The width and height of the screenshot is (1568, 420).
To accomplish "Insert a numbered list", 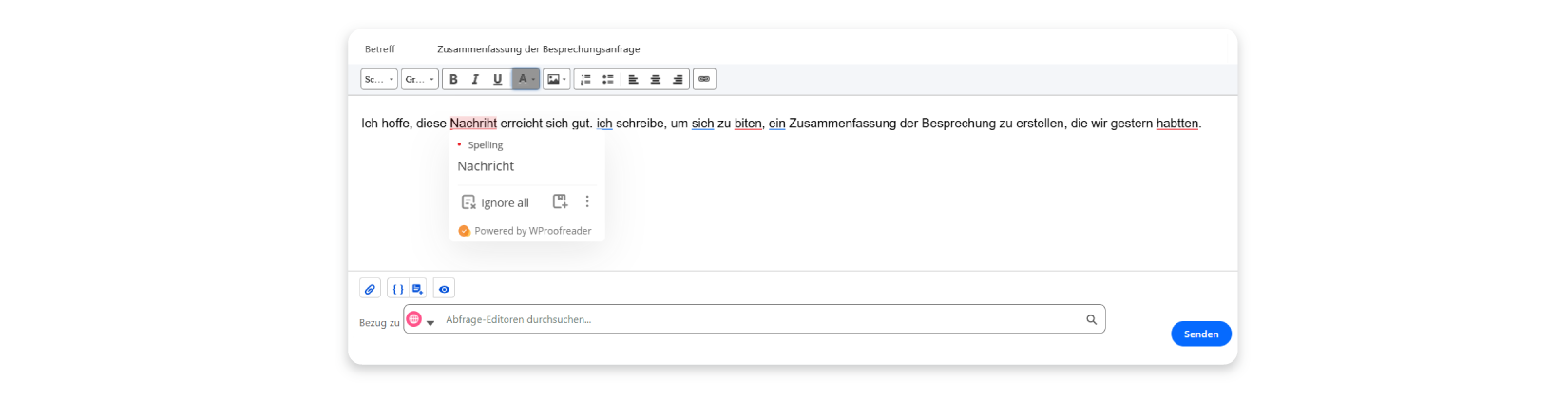I will (x=586, y=80).
